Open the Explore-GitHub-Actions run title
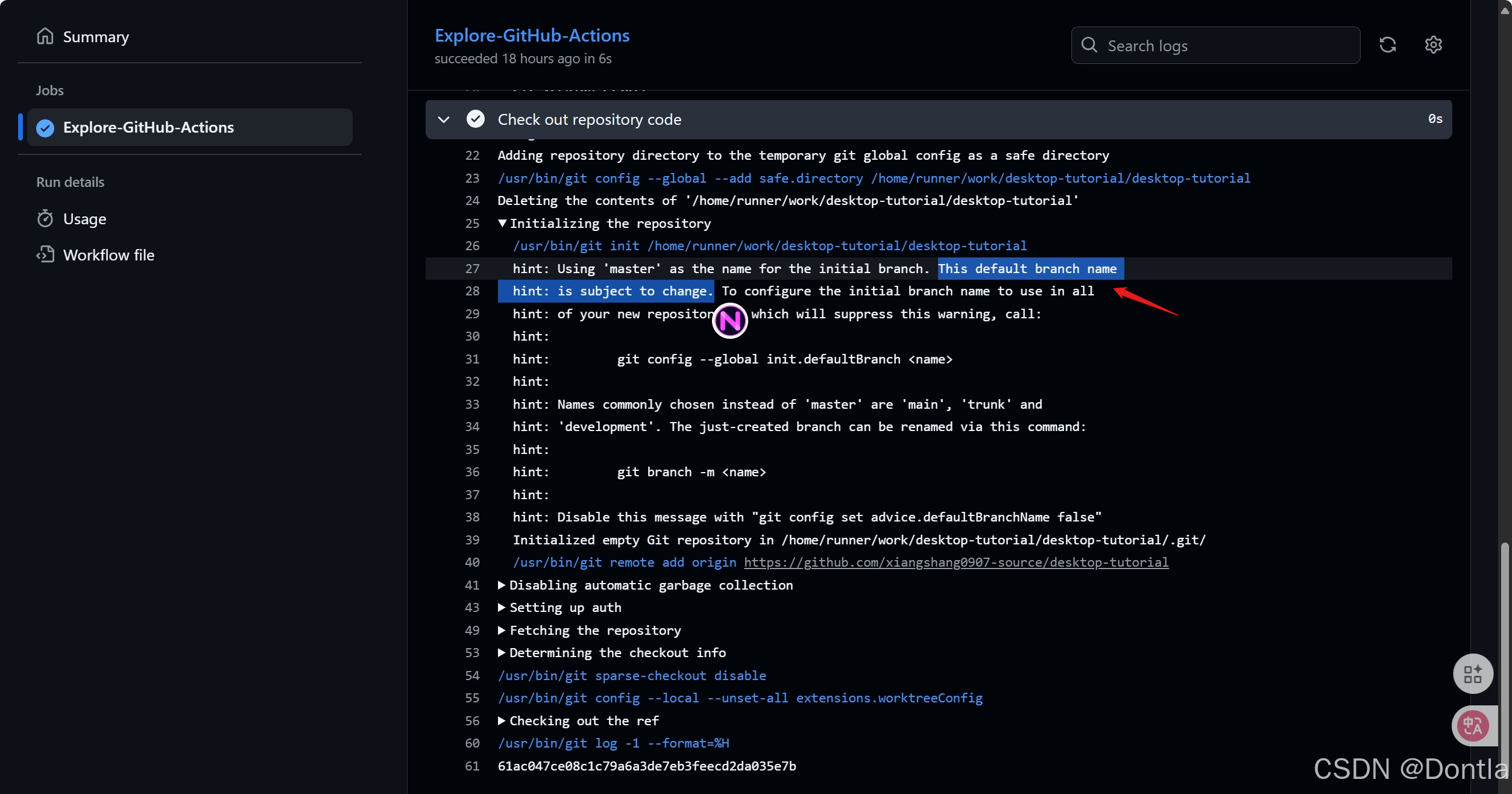Image resolution: width=1512 pixels, height=794 pixels. 532,35
